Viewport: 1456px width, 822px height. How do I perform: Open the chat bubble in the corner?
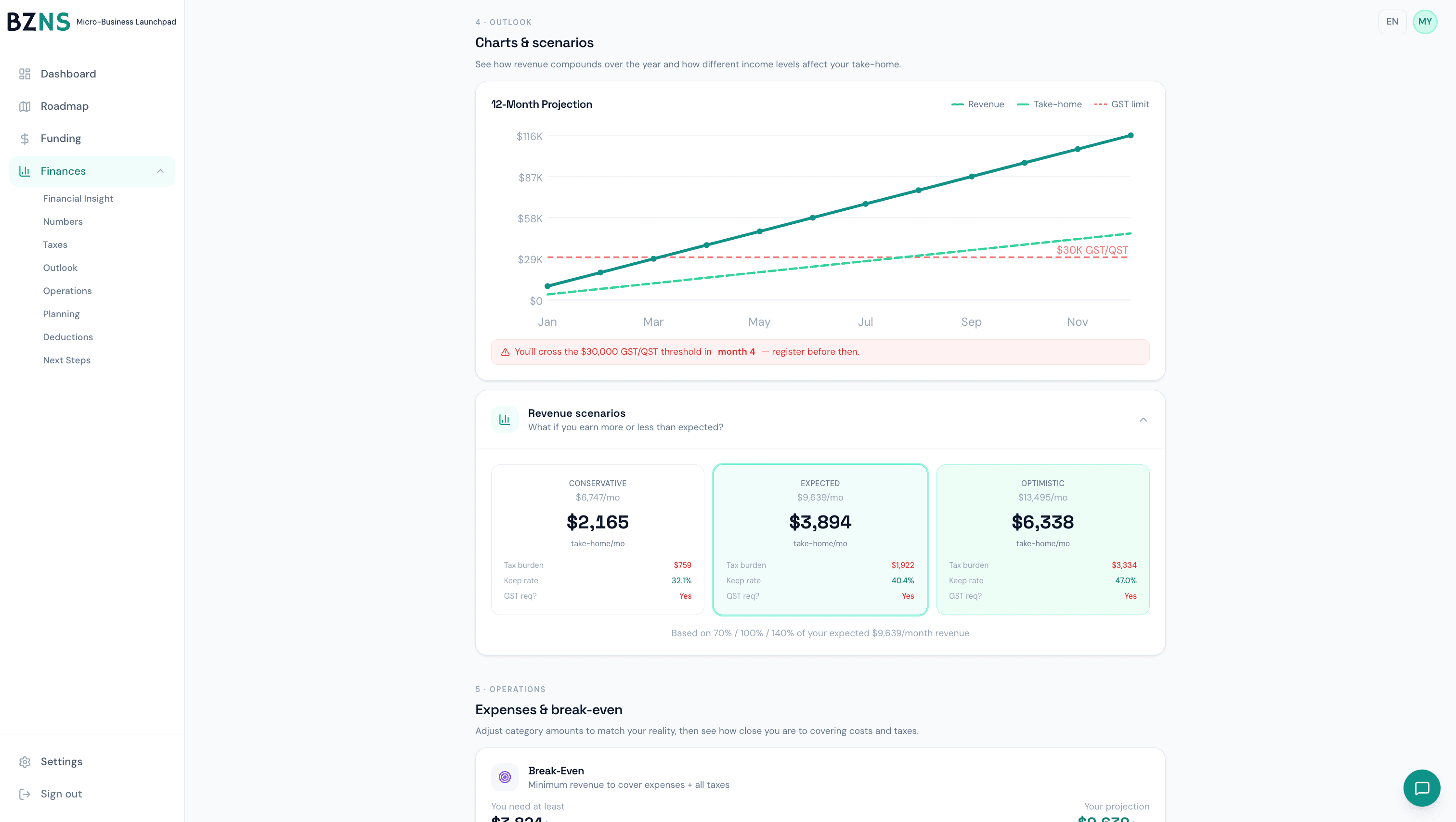pyautogui.click(x=1422, y=787)
